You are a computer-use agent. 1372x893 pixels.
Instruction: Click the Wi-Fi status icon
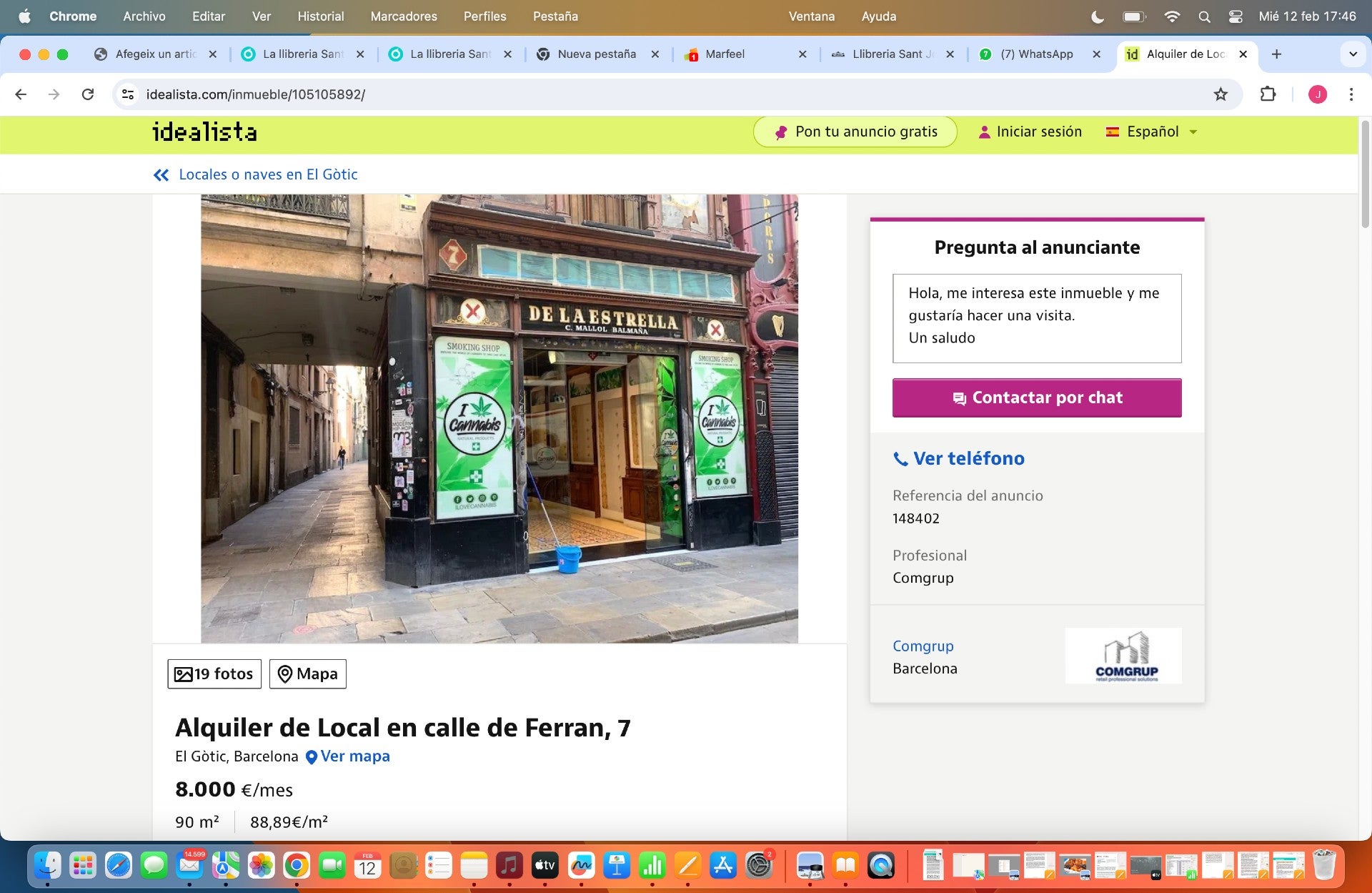[x=1171, y=16]
